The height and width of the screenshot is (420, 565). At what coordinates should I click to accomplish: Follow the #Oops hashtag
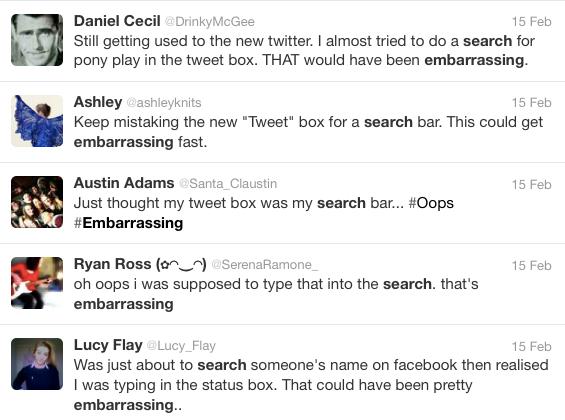click(x=431, y=203)
